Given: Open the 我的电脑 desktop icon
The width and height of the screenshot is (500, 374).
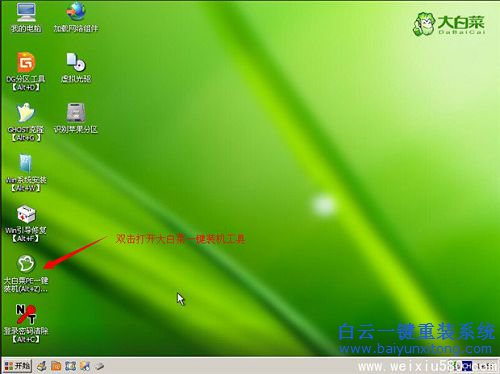Looking at the screenshot, I should click(x=26, y=18).
